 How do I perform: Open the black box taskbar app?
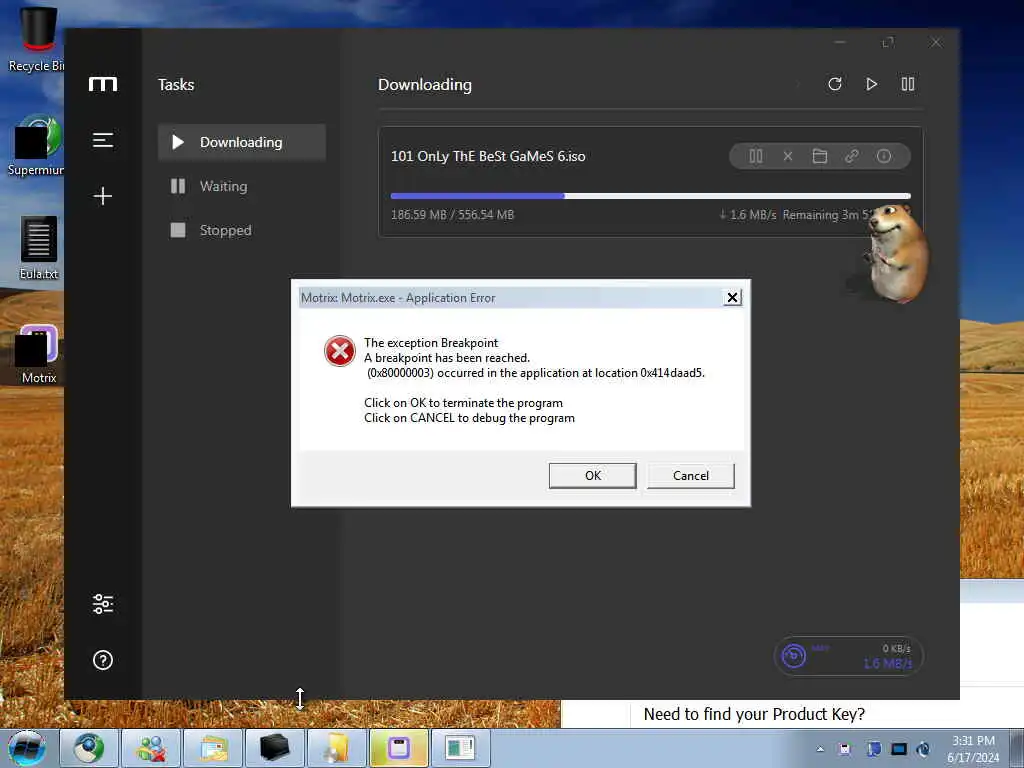point(275,748)
